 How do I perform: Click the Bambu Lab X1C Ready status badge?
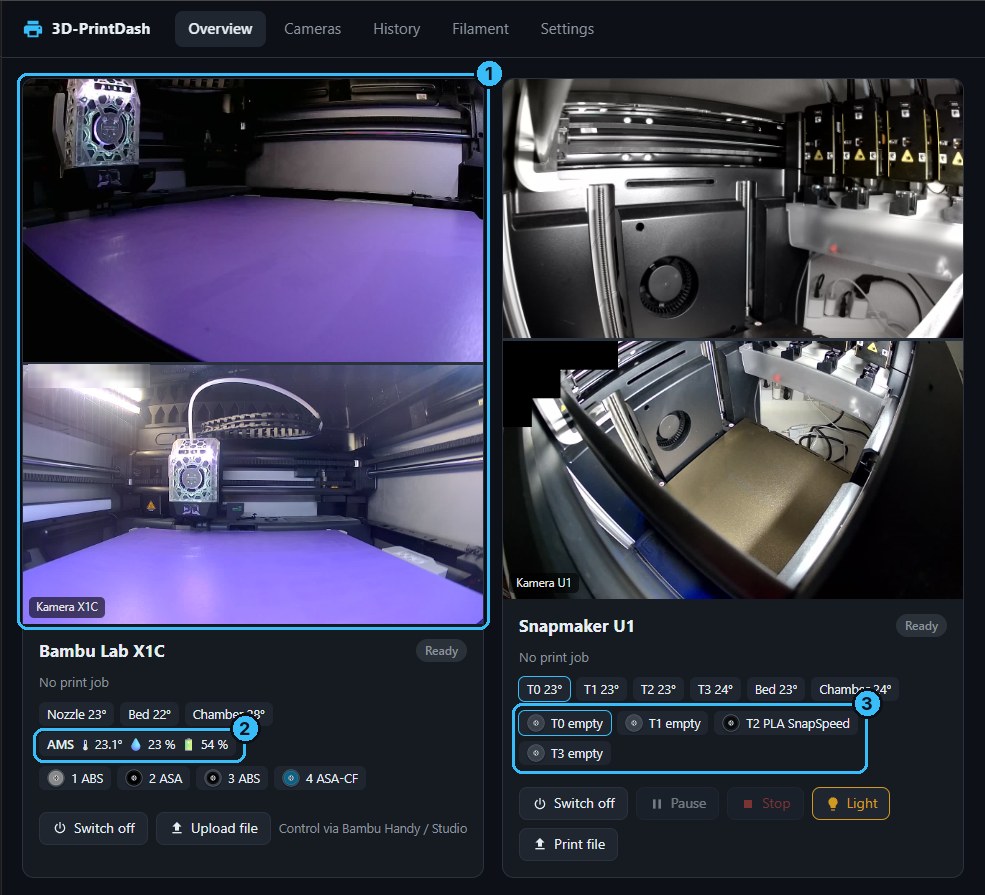(x=441, y=651)
